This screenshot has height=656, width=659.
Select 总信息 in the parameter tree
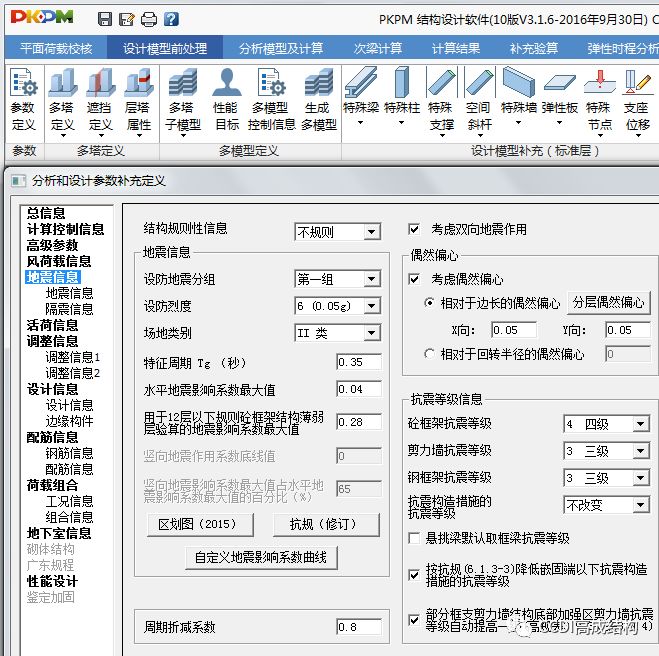click(x=46, y=213)
